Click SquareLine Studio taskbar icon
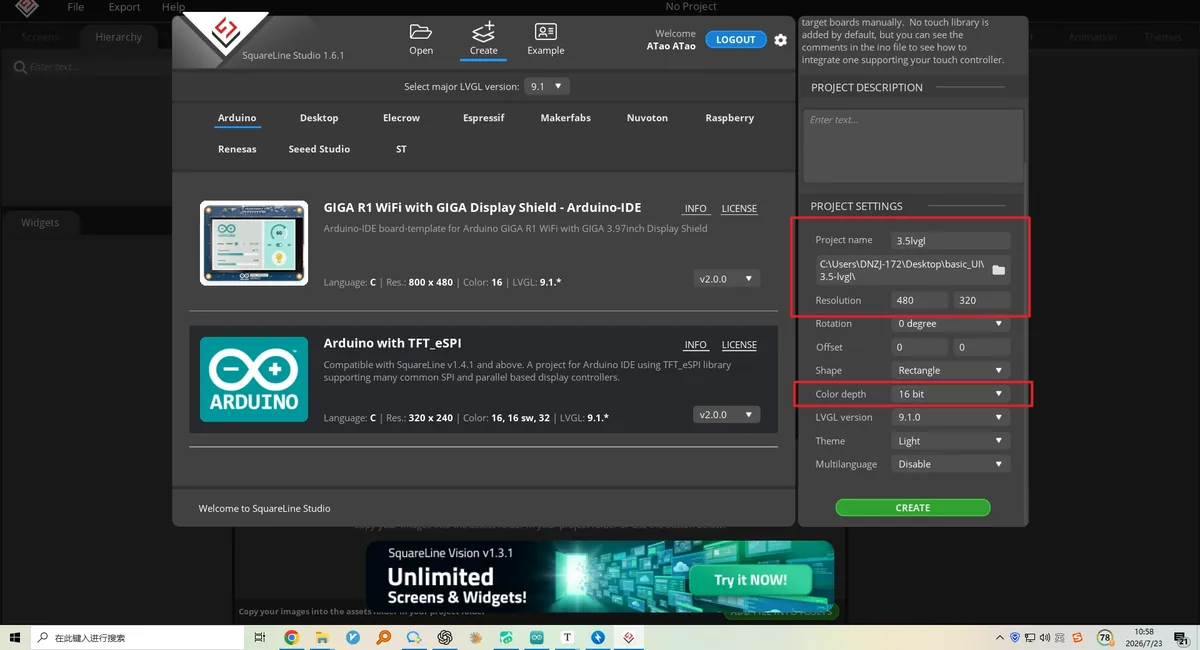Image resolution: width=1200 pixels, height=650 pixels. (x=629, y=637)
